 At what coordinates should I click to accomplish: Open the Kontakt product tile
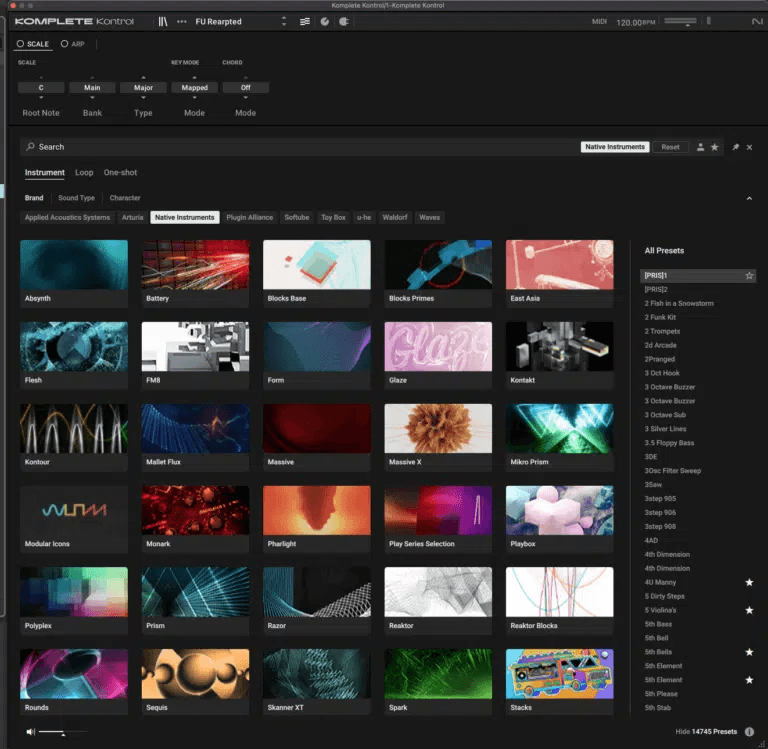(559, 355)
